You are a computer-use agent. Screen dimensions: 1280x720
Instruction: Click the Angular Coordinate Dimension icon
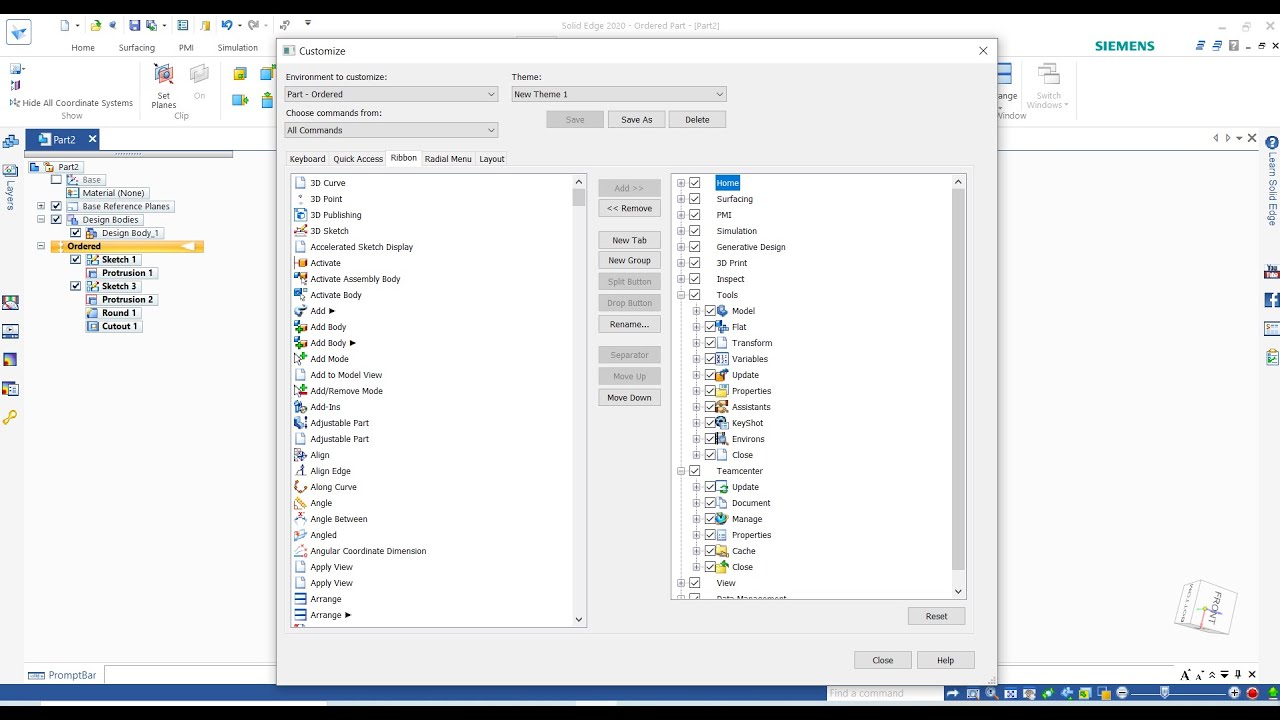click(x=300, y=551)
